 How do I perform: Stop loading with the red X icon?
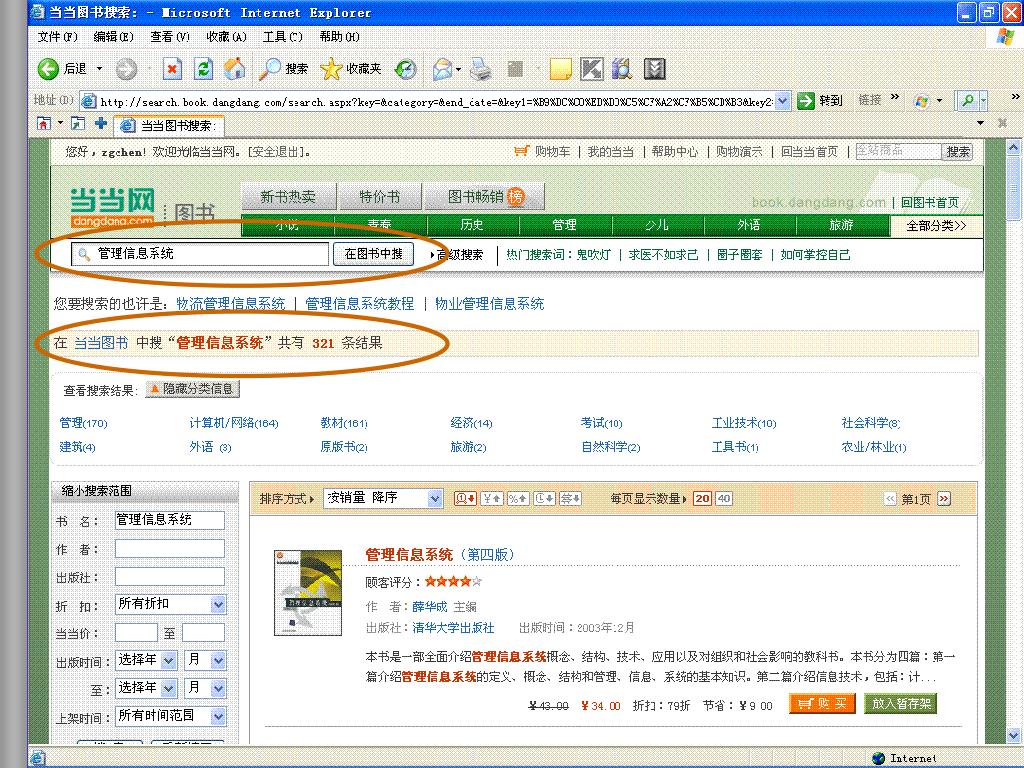click(172, 69)
